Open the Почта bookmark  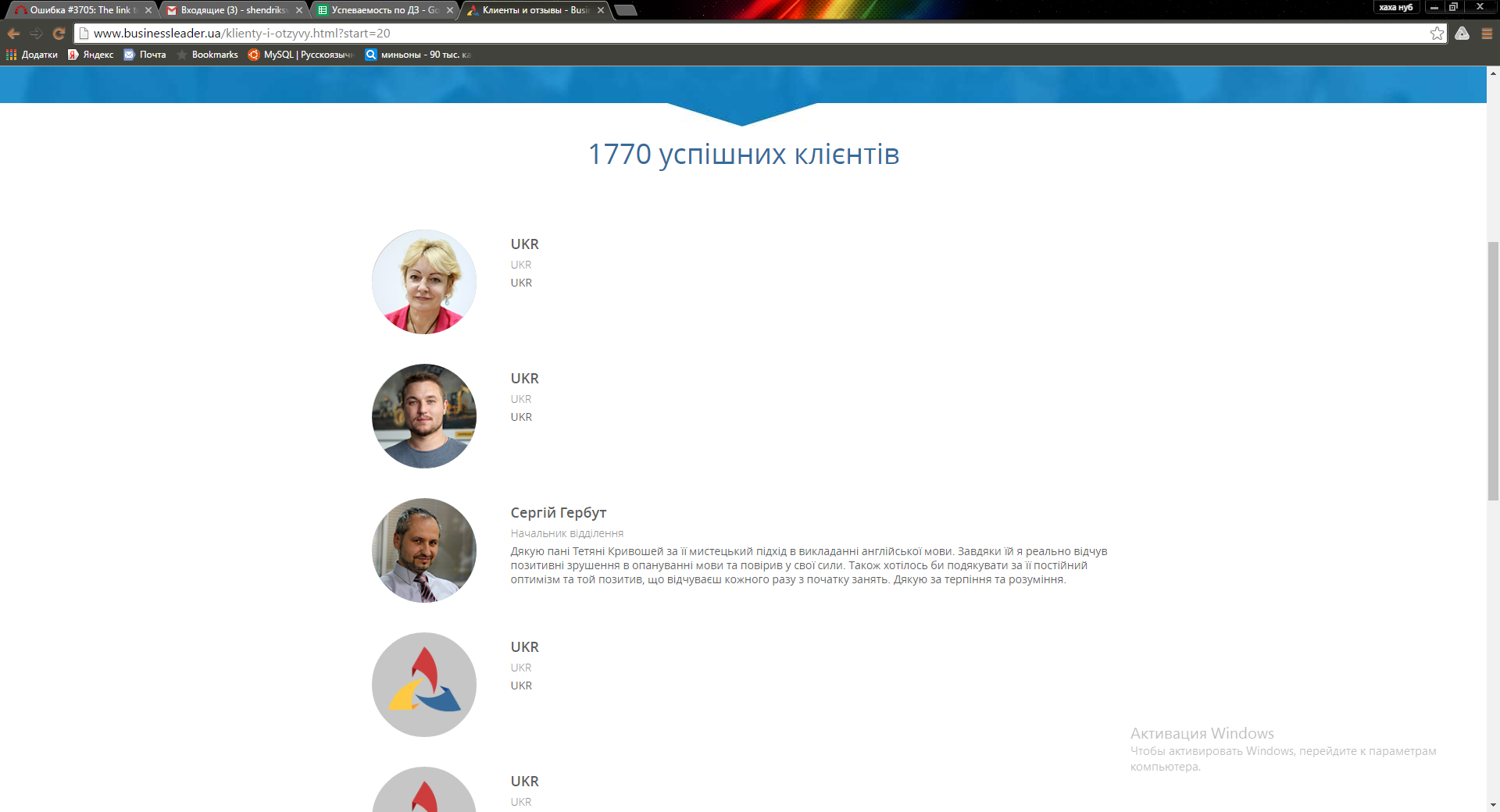click(x=145, y=55)
